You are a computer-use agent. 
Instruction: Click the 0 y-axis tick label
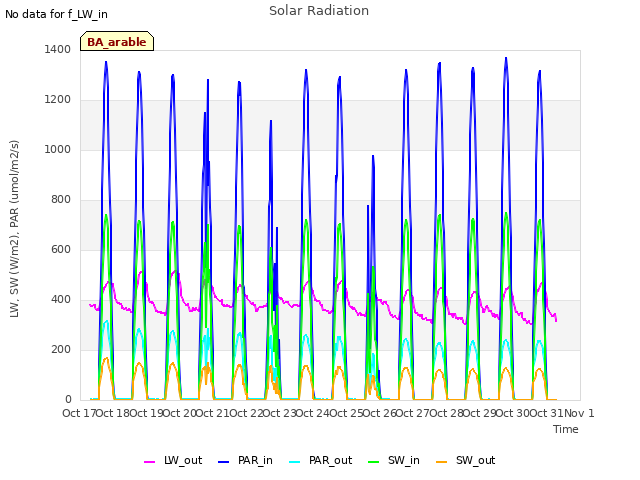coord(68,399)
